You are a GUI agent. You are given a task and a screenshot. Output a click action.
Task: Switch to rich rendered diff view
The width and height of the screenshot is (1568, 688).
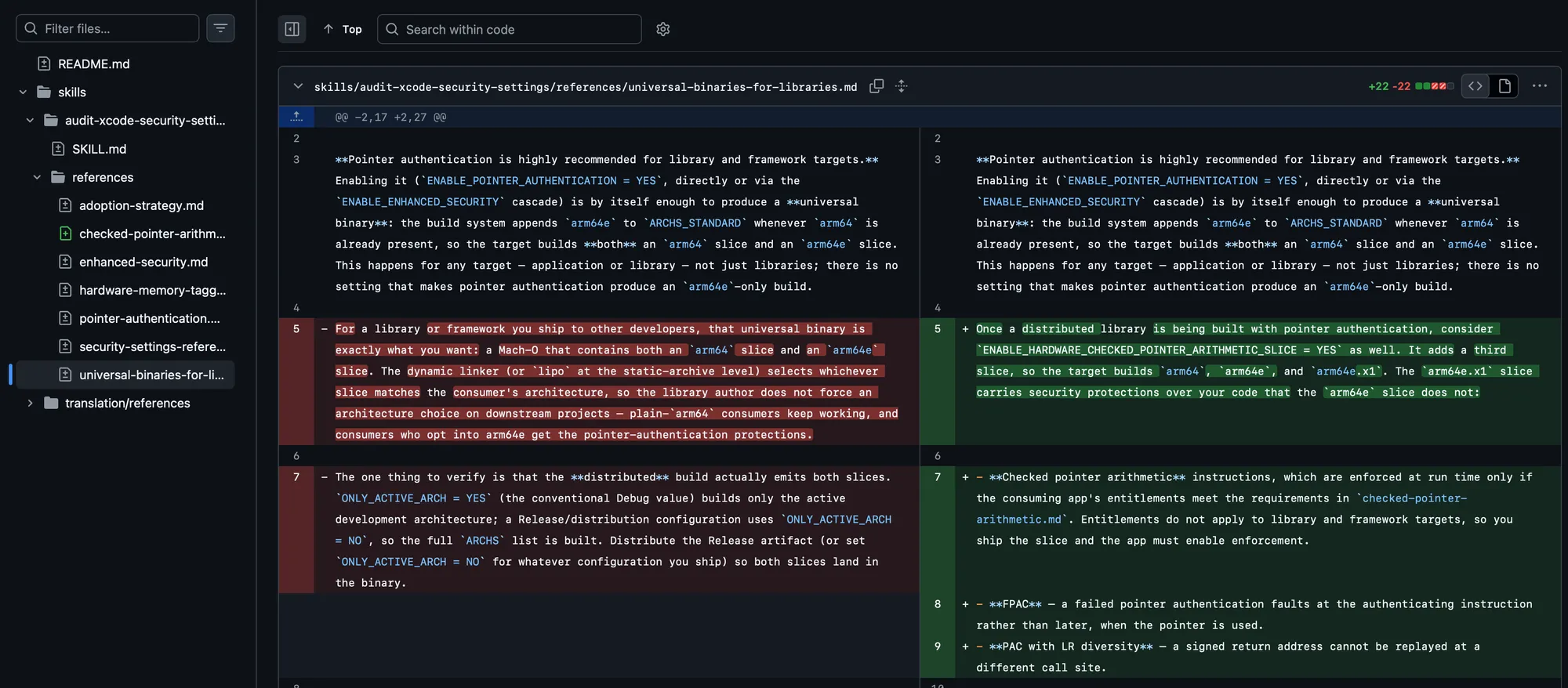click(x=1504, y=86)
